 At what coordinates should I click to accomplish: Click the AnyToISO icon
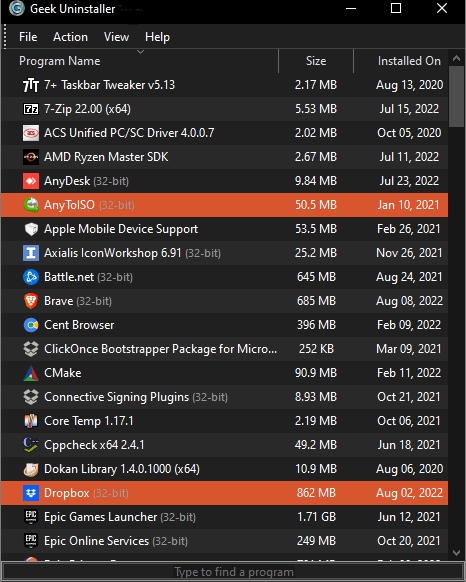(31, 205)
